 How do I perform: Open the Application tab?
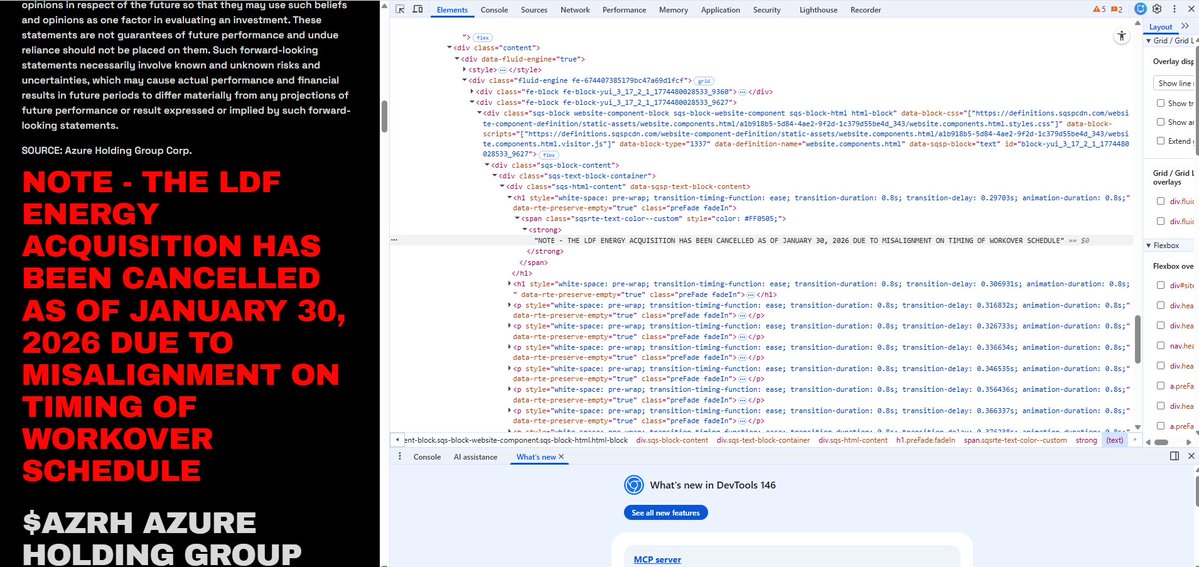(x=720, y=10)
